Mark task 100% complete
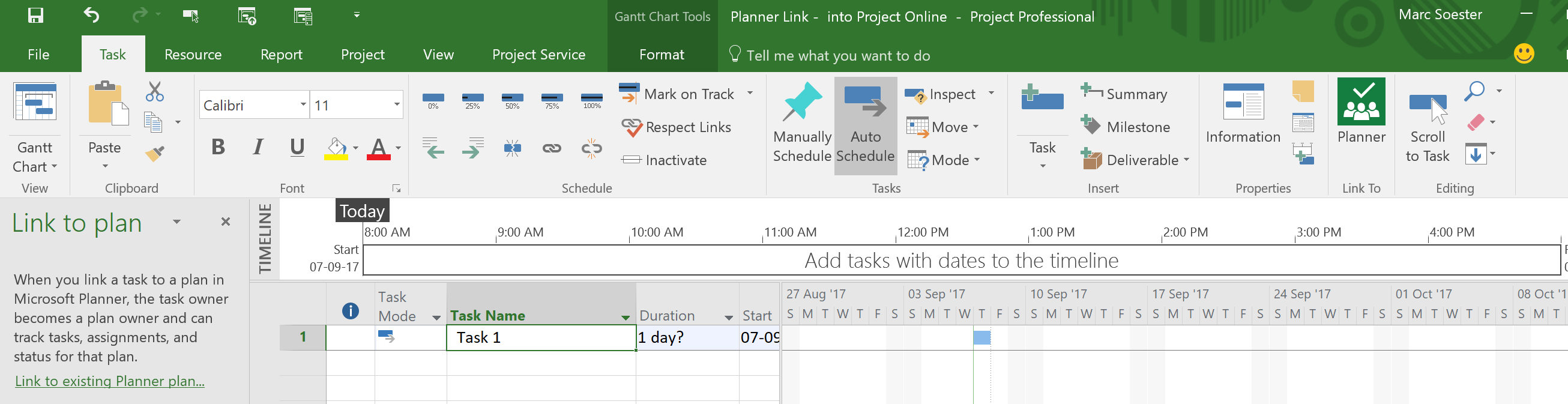The height and width of the screenshot is (404, 1568). 592,100
